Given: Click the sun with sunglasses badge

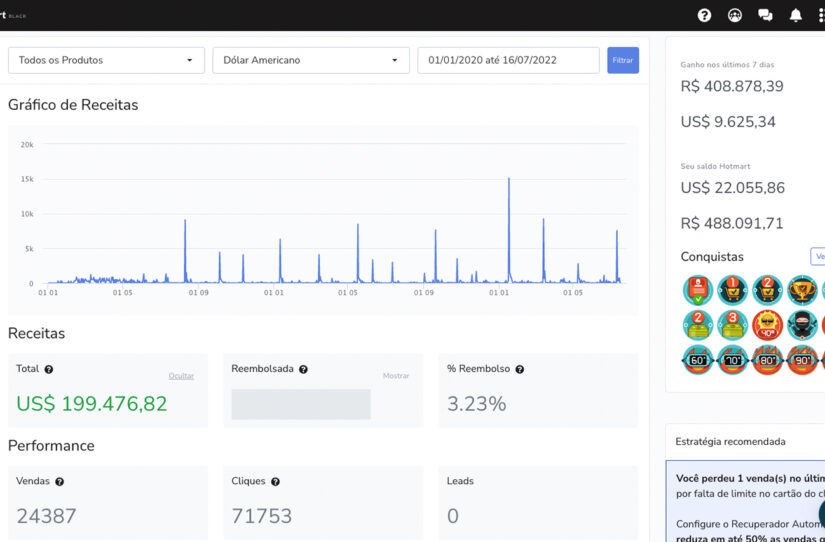Looking at the screenshot, I should click(767, 325).
